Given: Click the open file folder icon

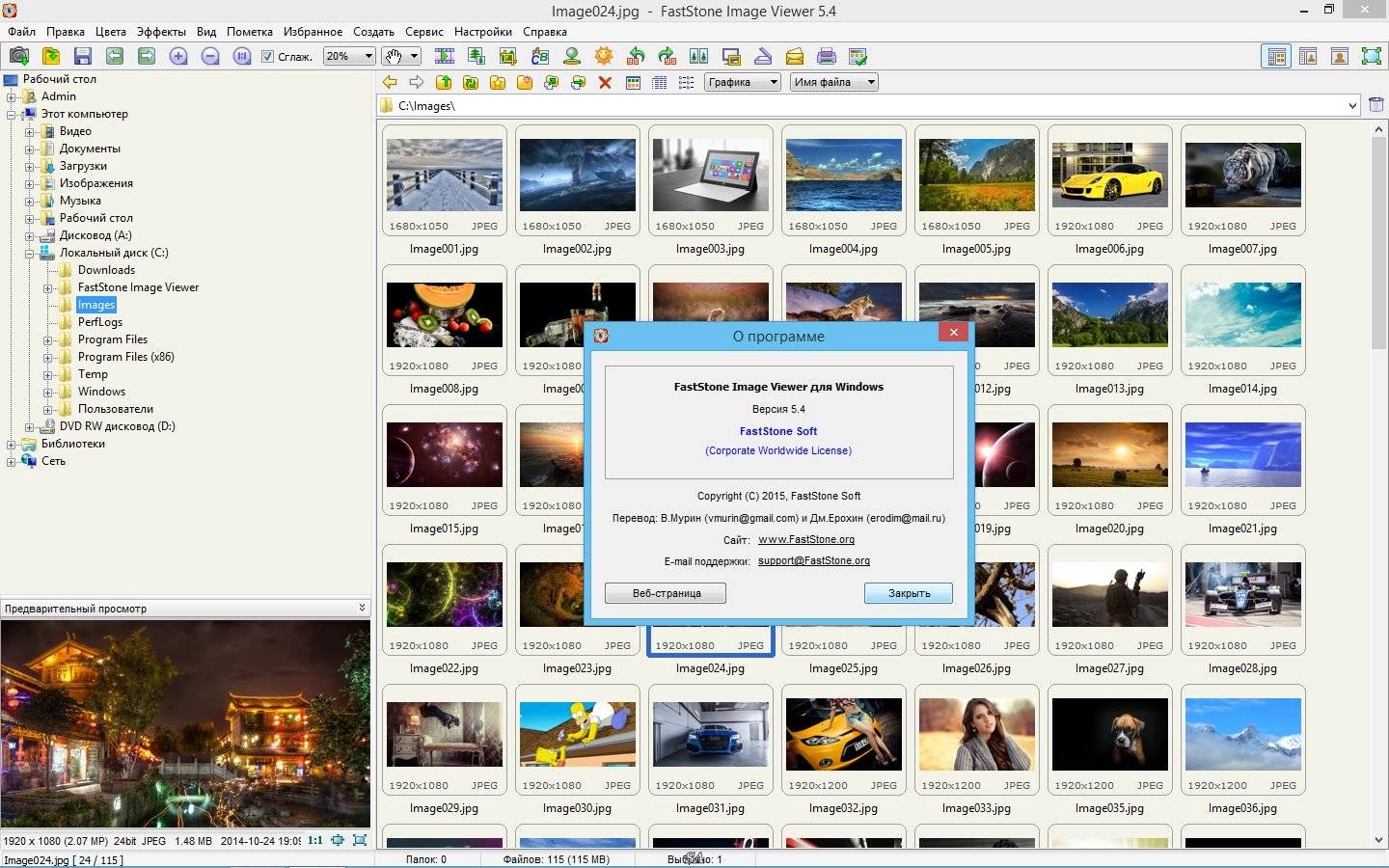Looking at the screenshot, I should [x=51, y=56].
